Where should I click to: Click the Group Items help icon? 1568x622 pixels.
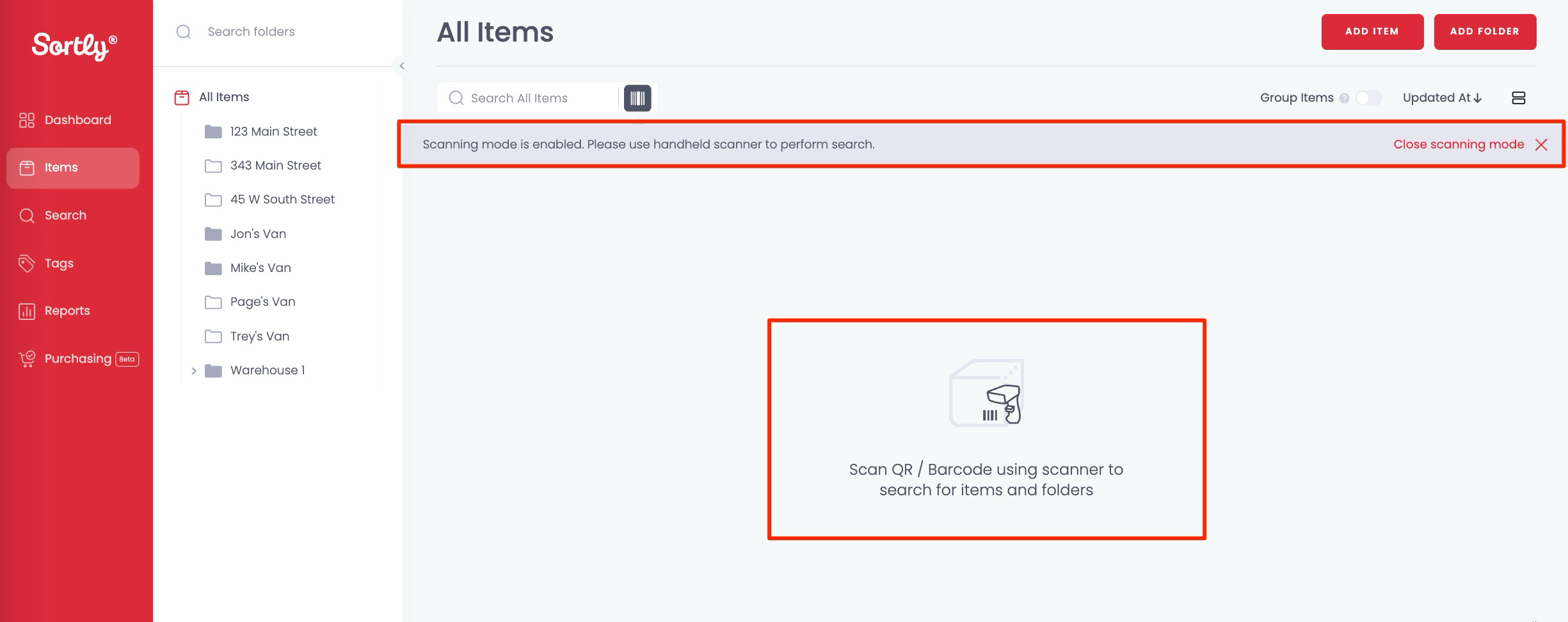click(x=1344, y=99)
